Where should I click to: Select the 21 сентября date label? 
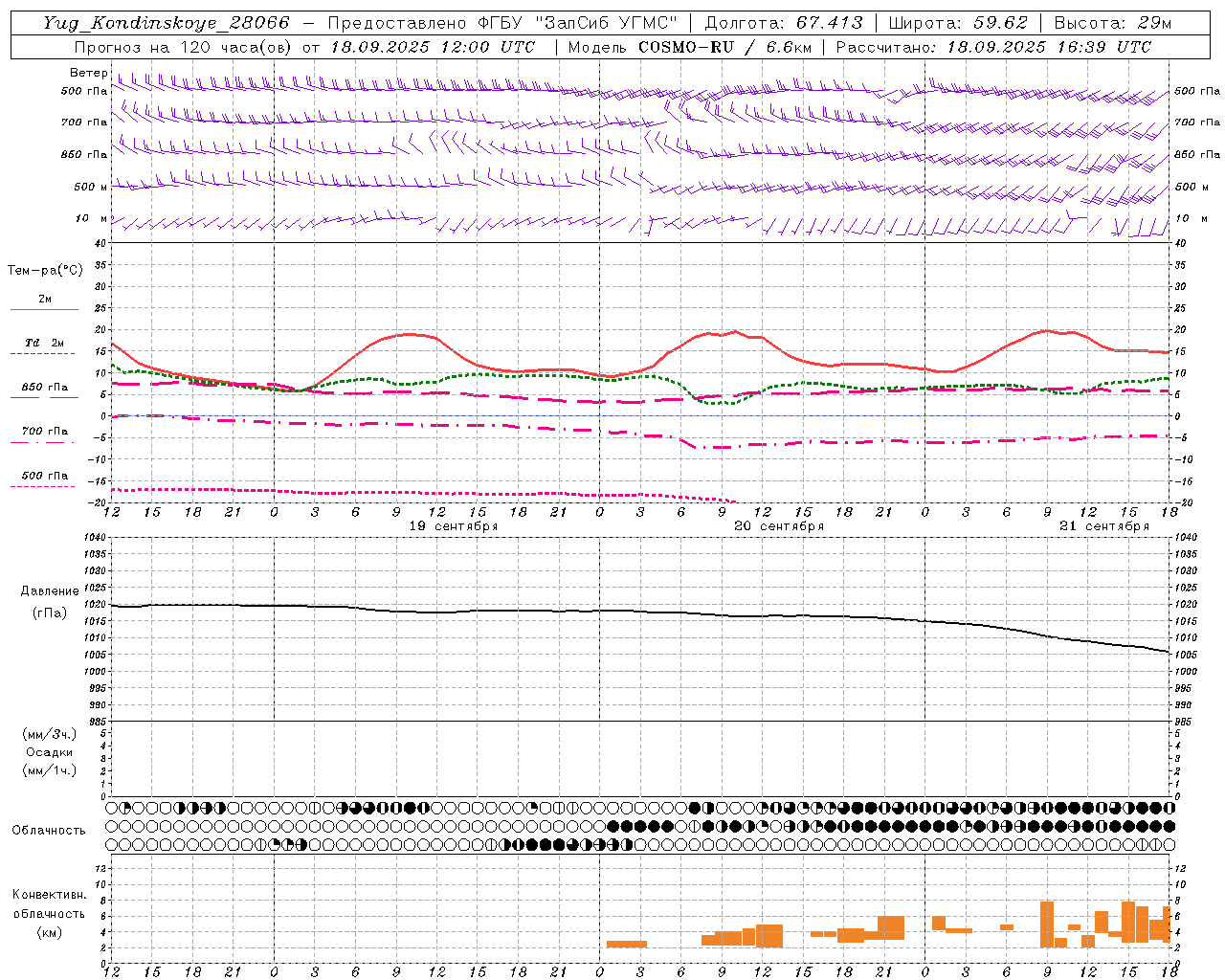coord(1104,526)
